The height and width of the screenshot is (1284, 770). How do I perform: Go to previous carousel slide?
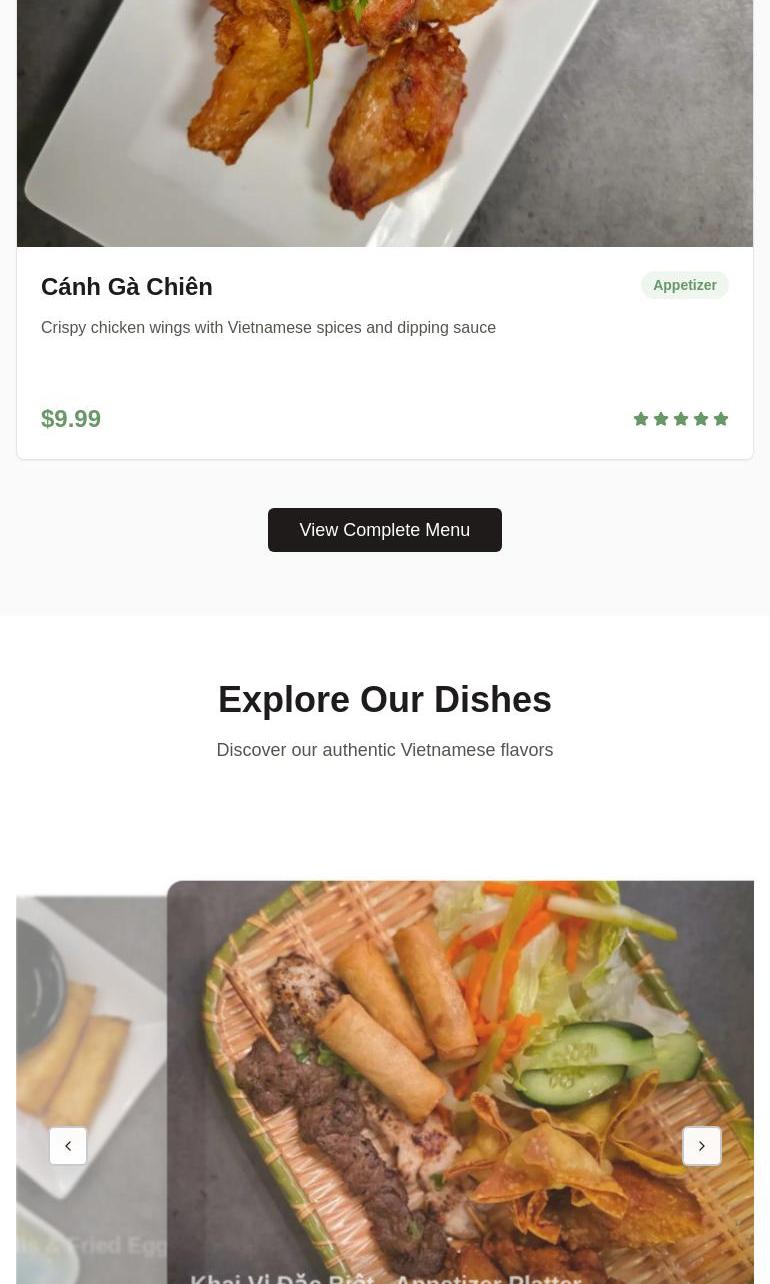click(68, 1146)
